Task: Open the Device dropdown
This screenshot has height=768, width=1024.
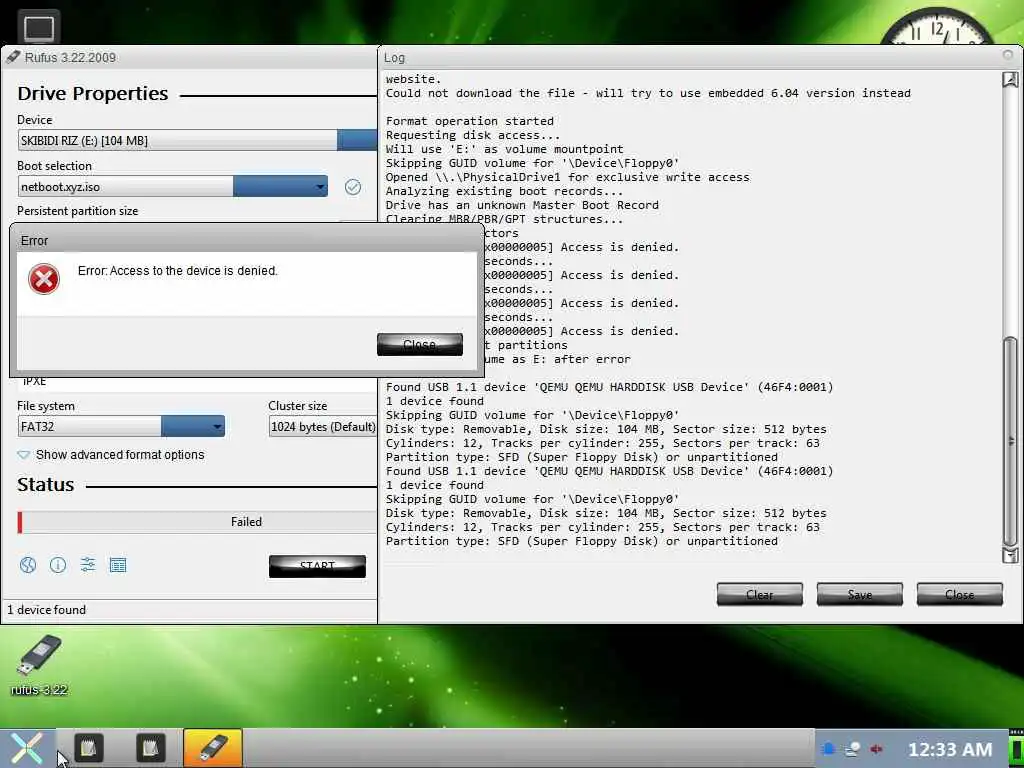Action: point(197,140)
